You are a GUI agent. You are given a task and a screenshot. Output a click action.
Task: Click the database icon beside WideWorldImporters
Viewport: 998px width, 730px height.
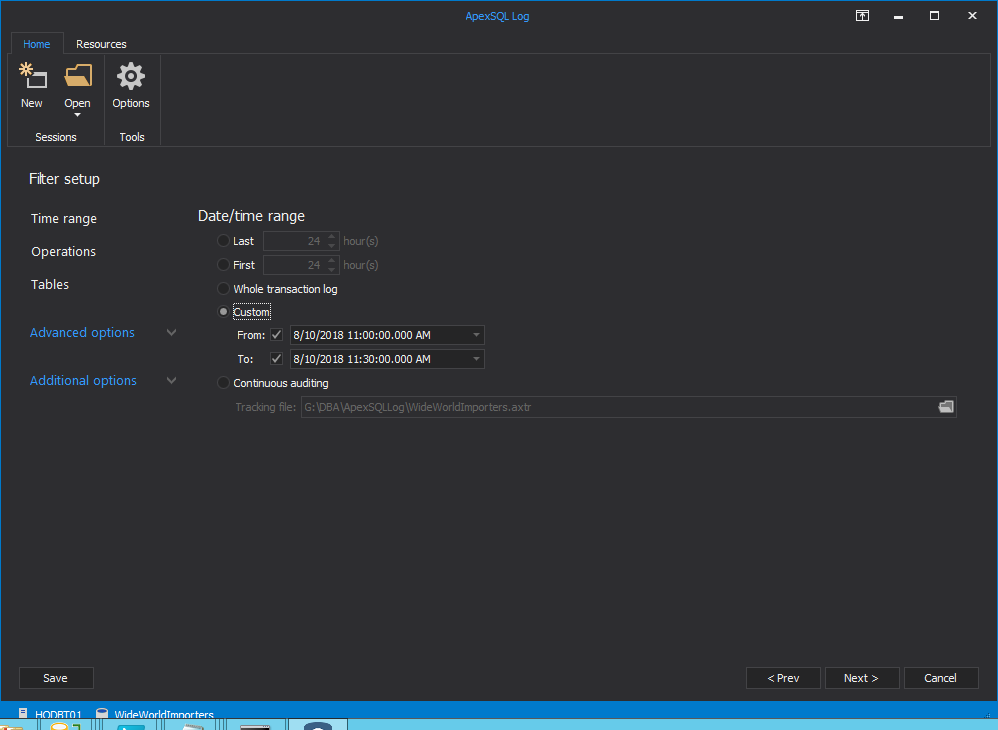102,713
